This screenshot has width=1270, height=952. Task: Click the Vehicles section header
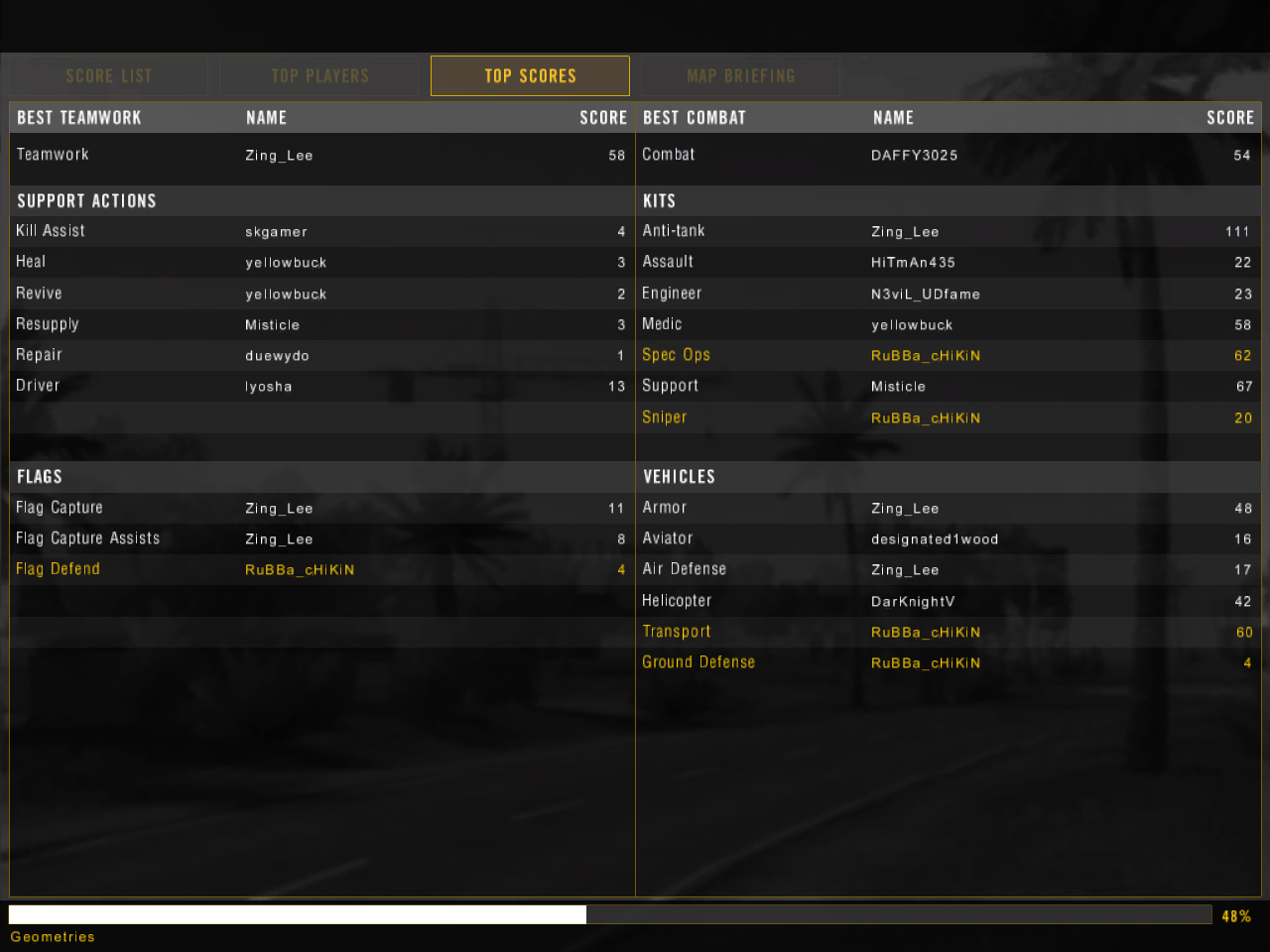pyautogui.click(x=679, y=477)
